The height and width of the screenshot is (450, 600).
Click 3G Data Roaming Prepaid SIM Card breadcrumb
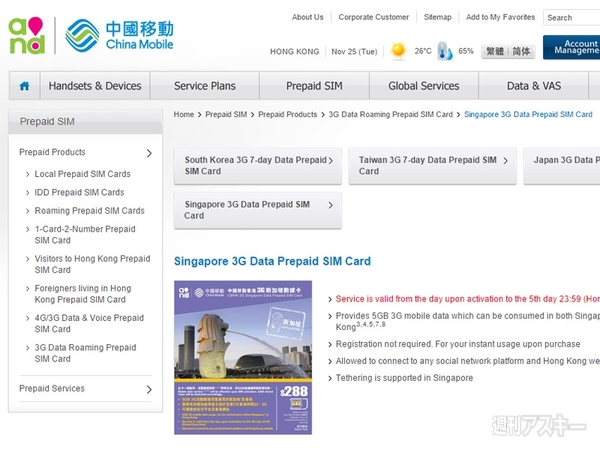click(x=391, y=114)
